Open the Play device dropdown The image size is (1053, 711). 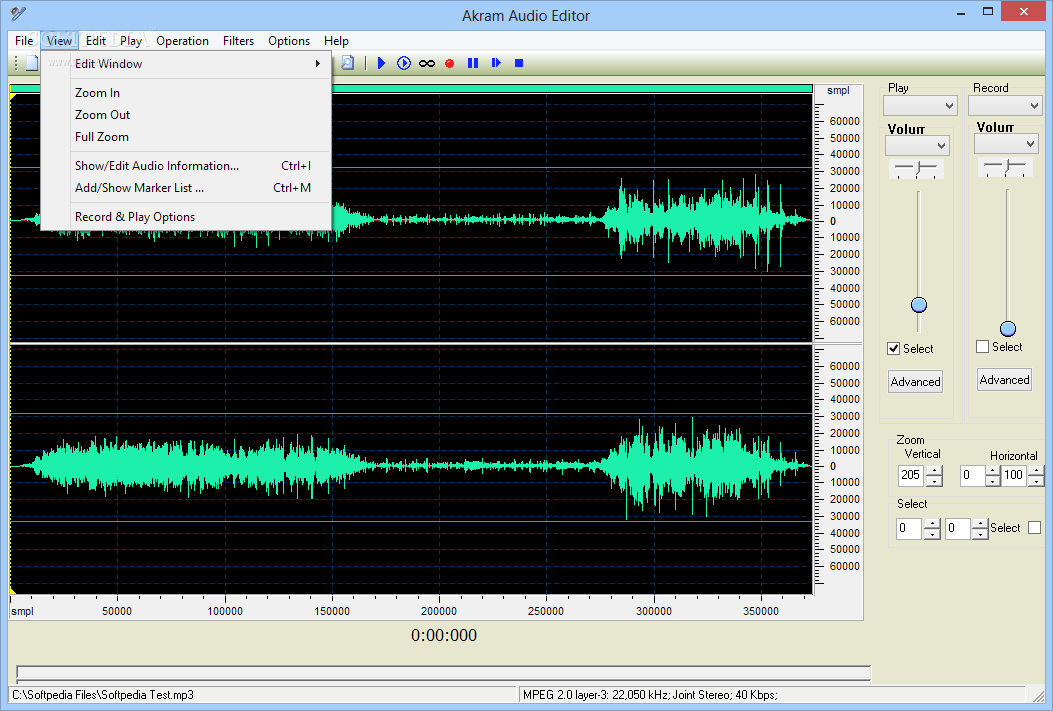pyautogui.click(x=920, y=105)
